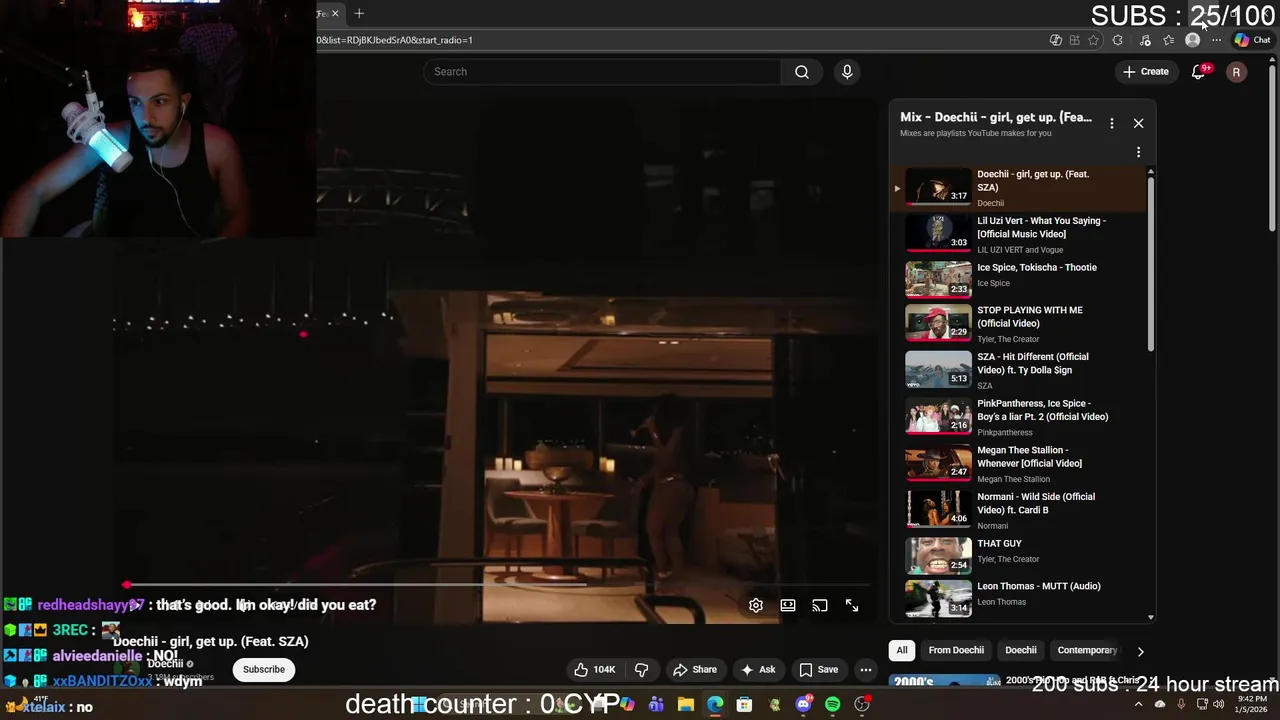1280x720 pixels.
Task: Seek using the red video progress bar
Action: pos(497,584)
